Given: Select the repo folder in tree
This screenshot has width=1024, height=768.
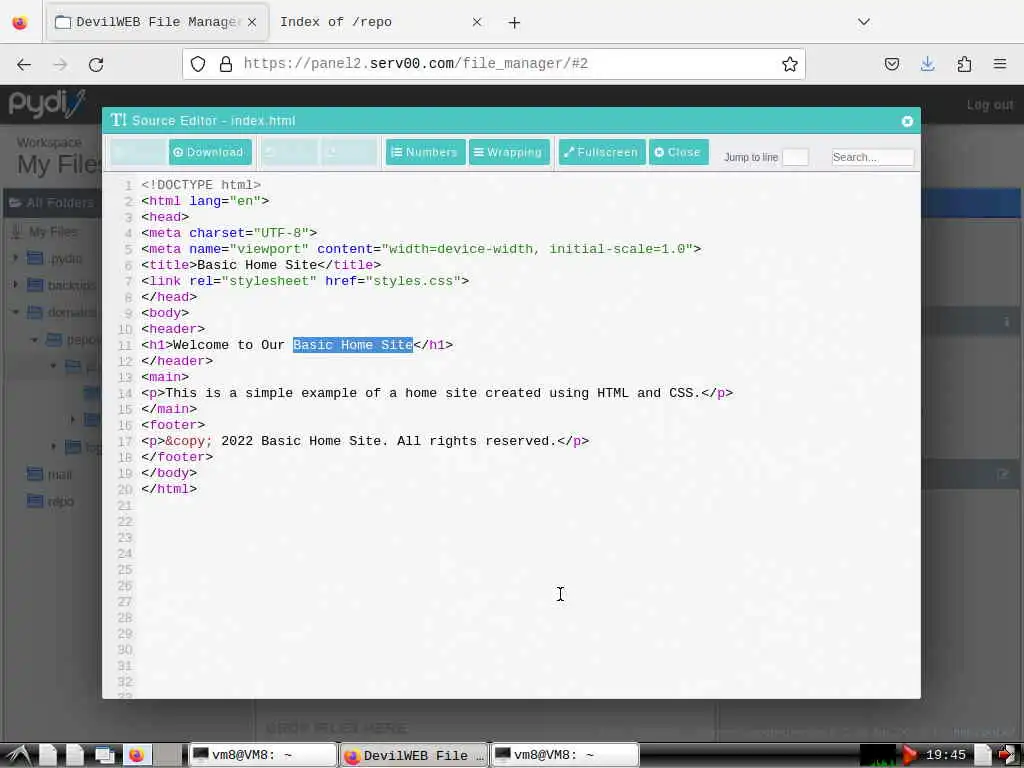Looking at the screenshot, I should (x=60, y=502).
